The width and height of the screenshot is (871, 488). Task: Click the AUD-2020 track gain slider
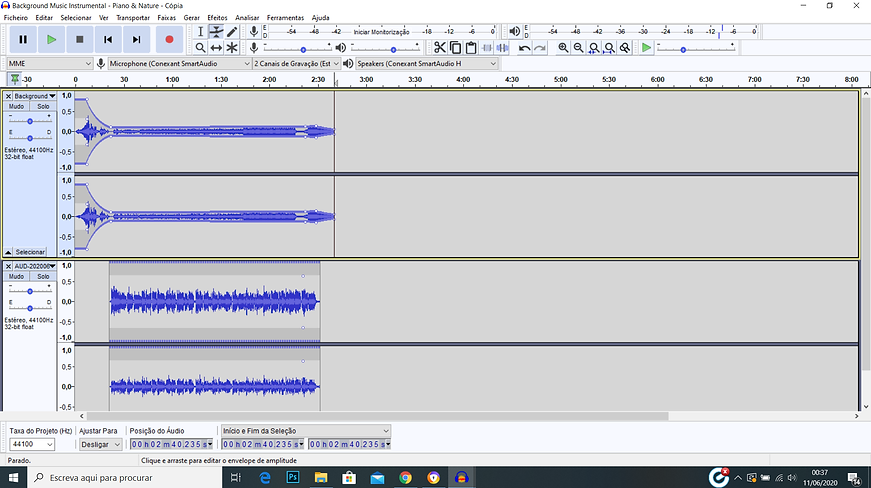click(30, 290)
